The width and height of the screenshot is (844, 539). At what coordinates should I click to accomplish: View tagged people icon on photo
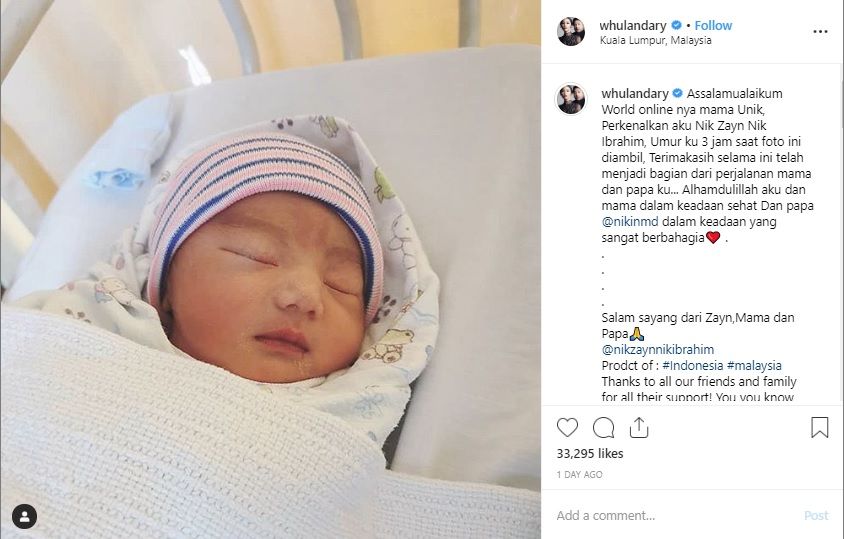point(25,517)
